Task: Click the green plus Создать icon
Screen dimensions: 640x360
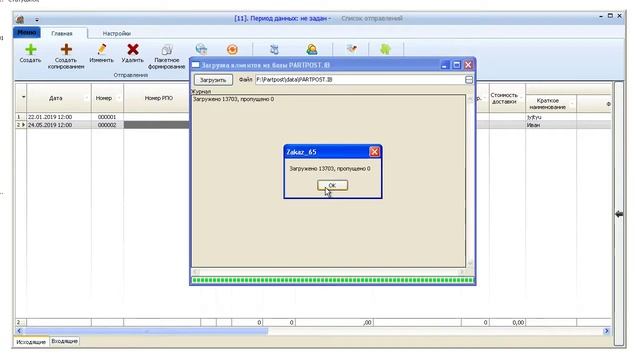Action: click(x=31, y=50)
